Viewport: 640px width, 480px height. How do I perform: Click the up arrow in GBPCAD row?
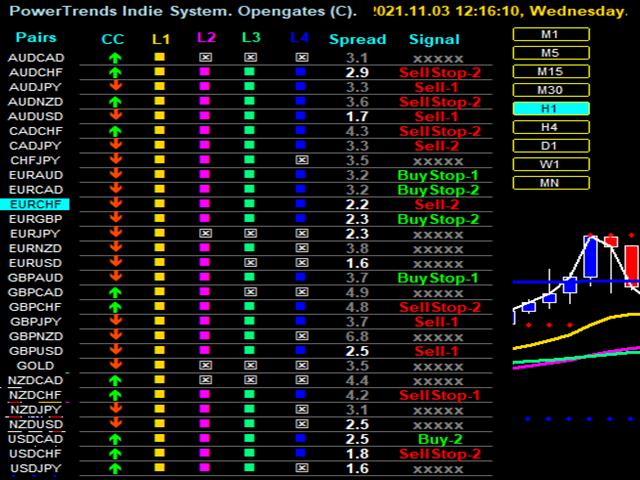pos(116,293)
